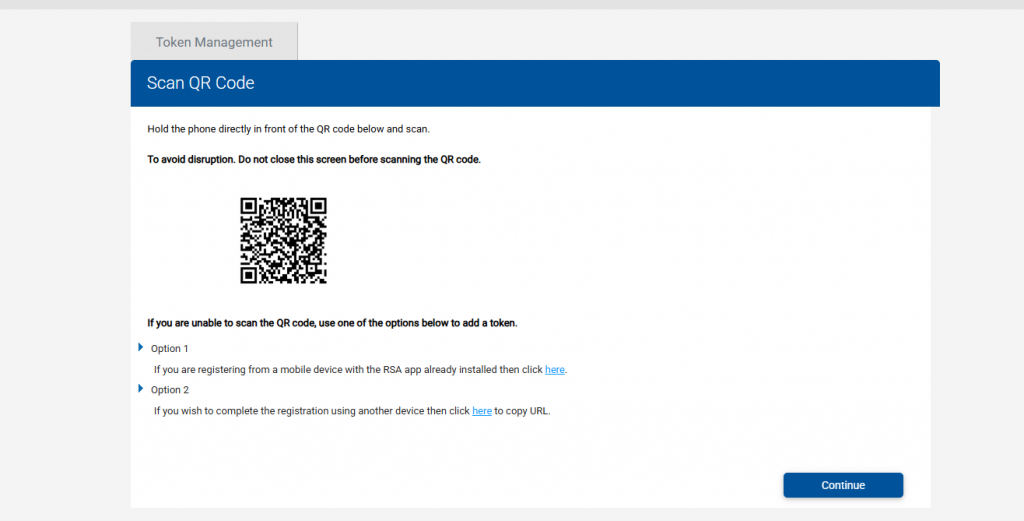Expand the Option 2 disclosure triangle
The height and width of the screenshot is (521, 1024).
140,388
